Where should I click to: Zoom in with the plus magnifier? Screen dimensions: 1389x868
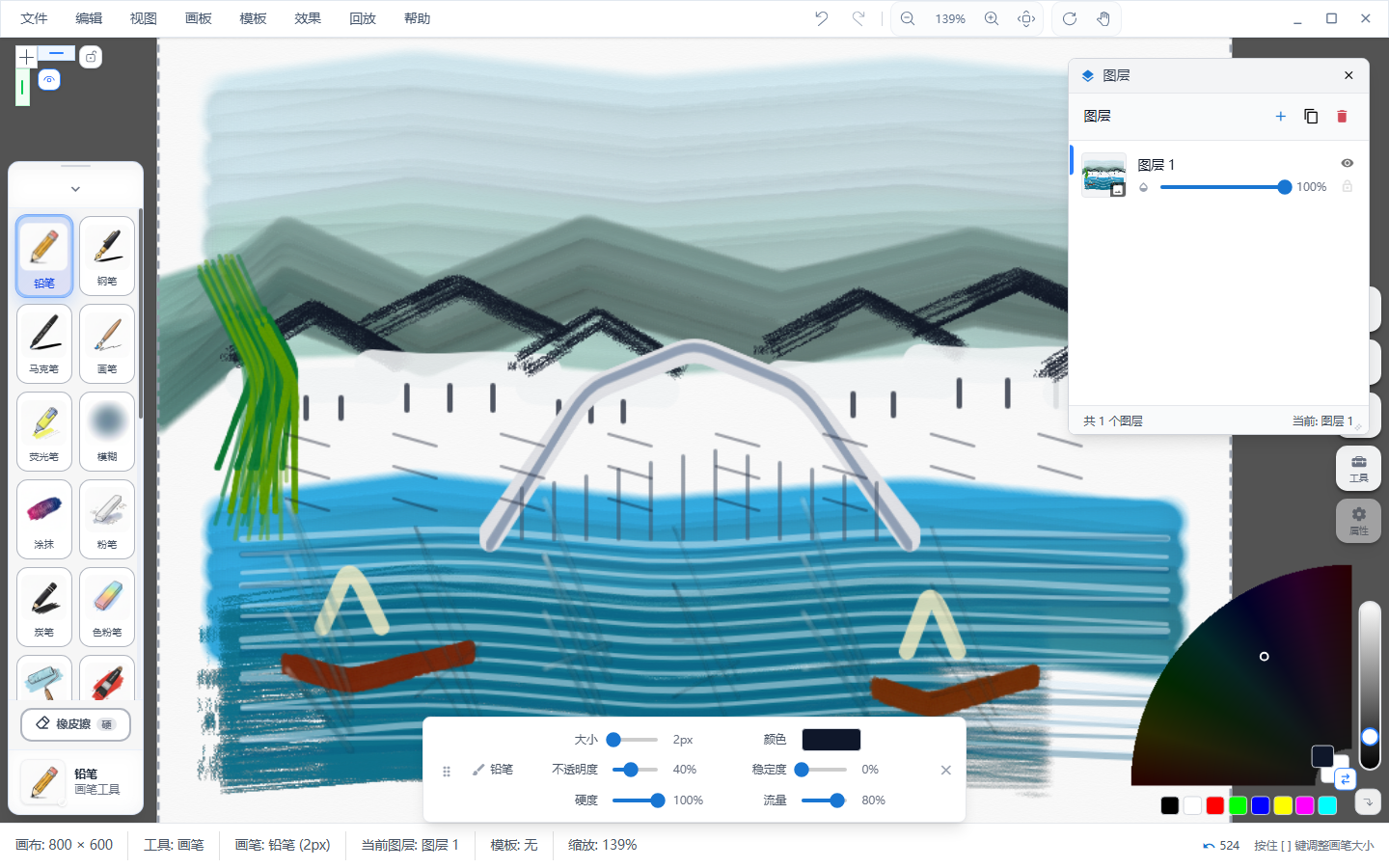[992, 18]
